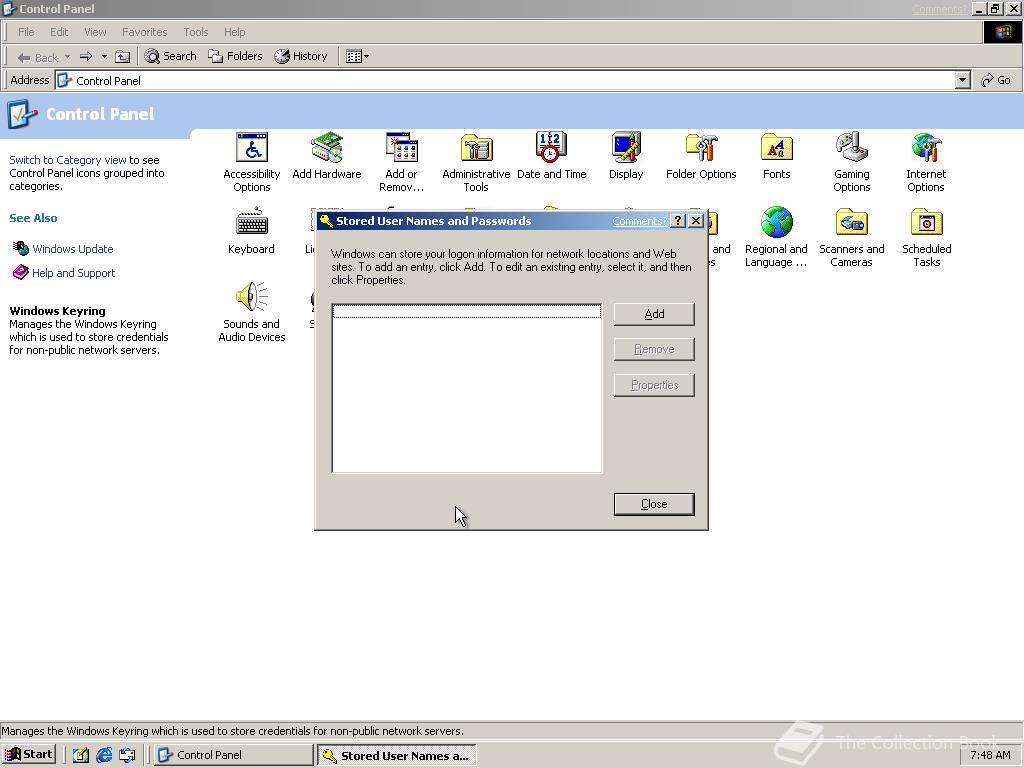Click the Close button in dialog
This screenshot has height=768, width=1024.
coord(654,504)
